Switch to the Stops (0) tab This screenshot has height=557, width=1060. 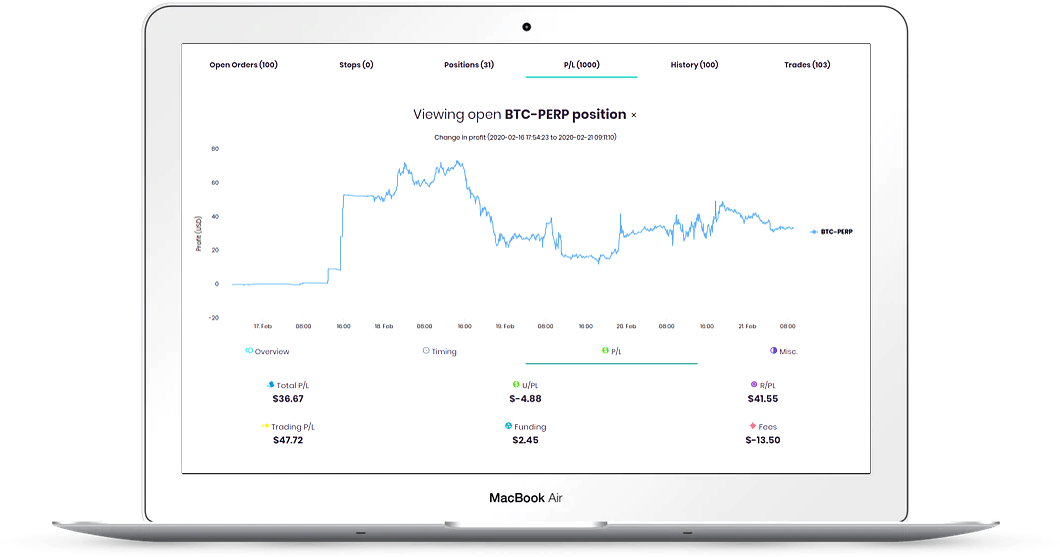[x=356, y=65]
